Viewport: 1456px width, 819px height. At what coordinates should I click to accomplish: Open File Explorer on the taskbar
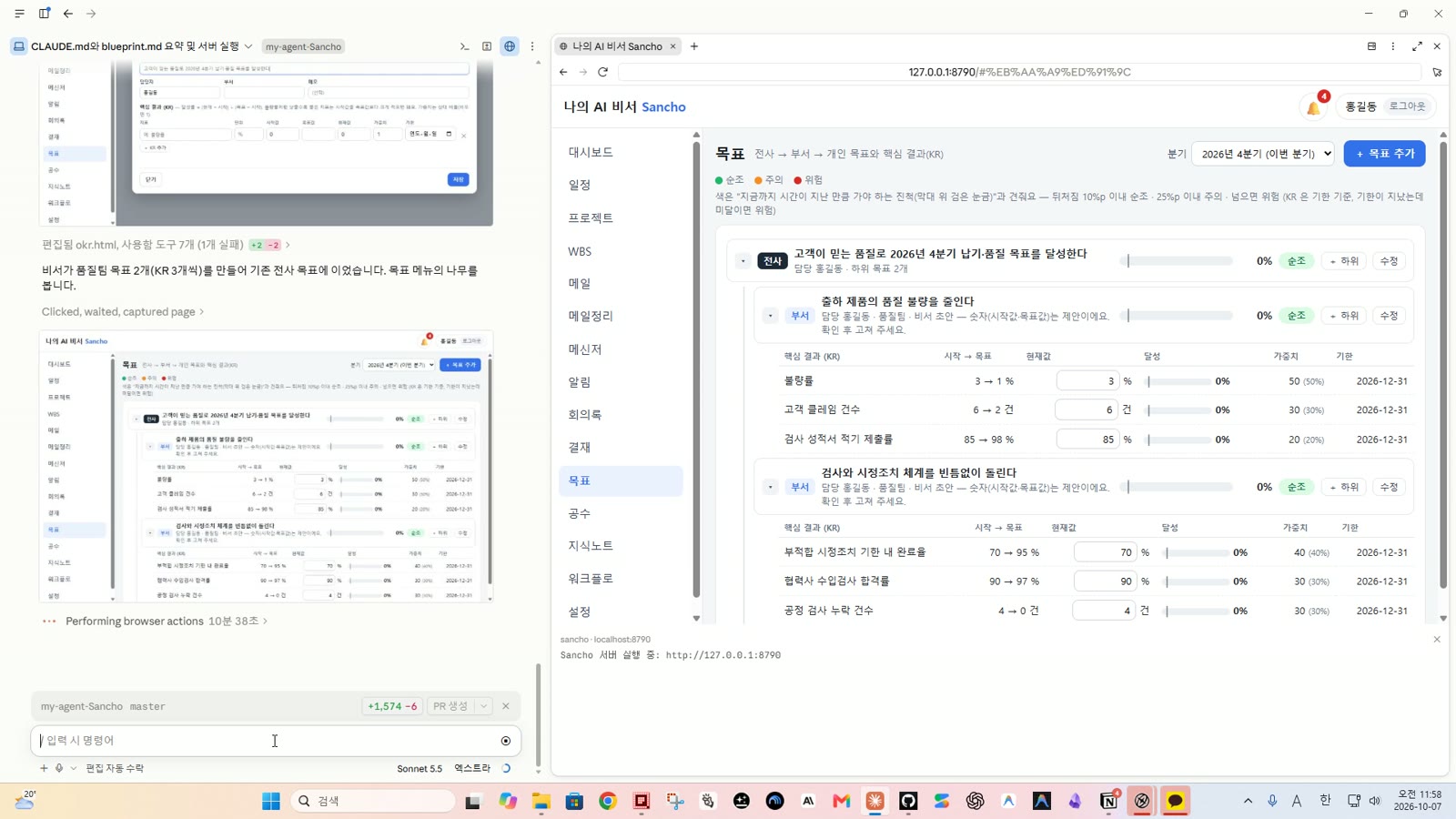pyautogui.click(x=541, y=801)
